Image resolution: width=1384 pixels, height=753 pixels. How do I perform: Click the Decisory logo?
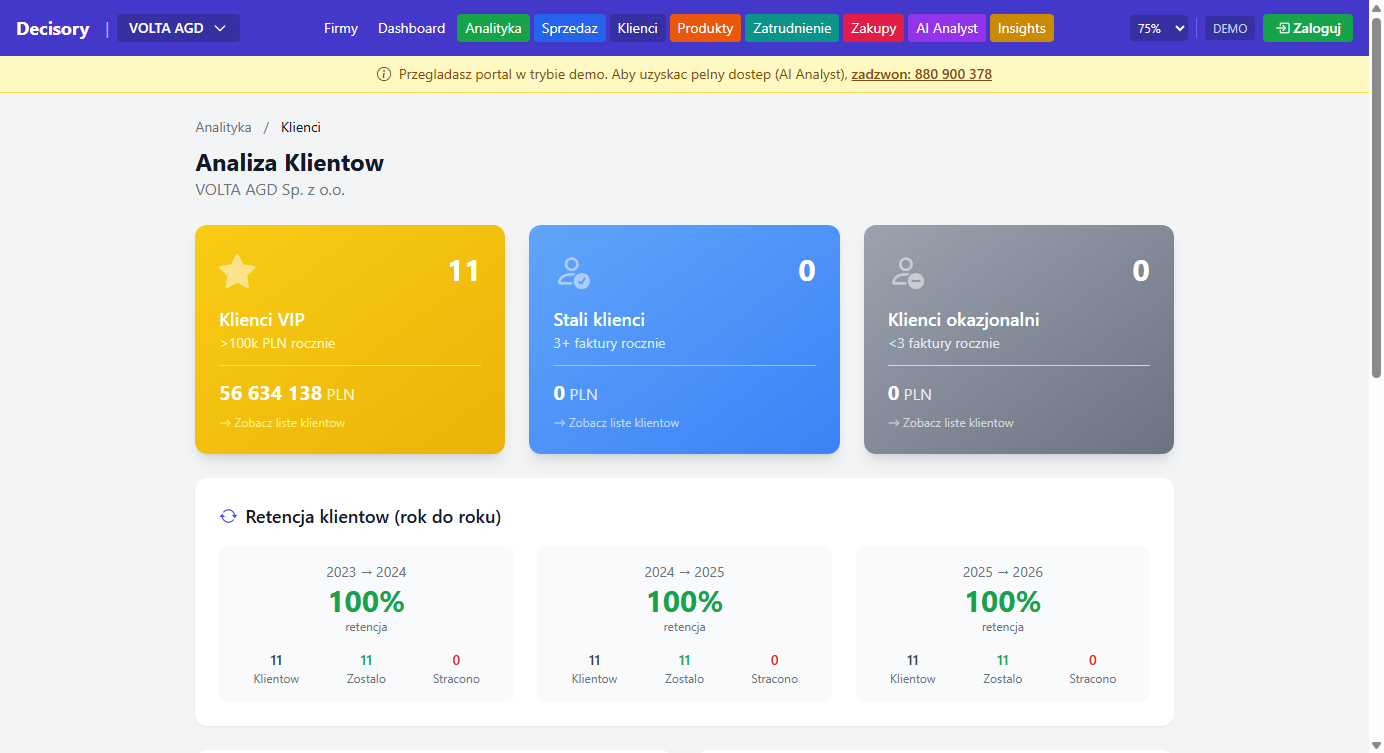[53, 29]
